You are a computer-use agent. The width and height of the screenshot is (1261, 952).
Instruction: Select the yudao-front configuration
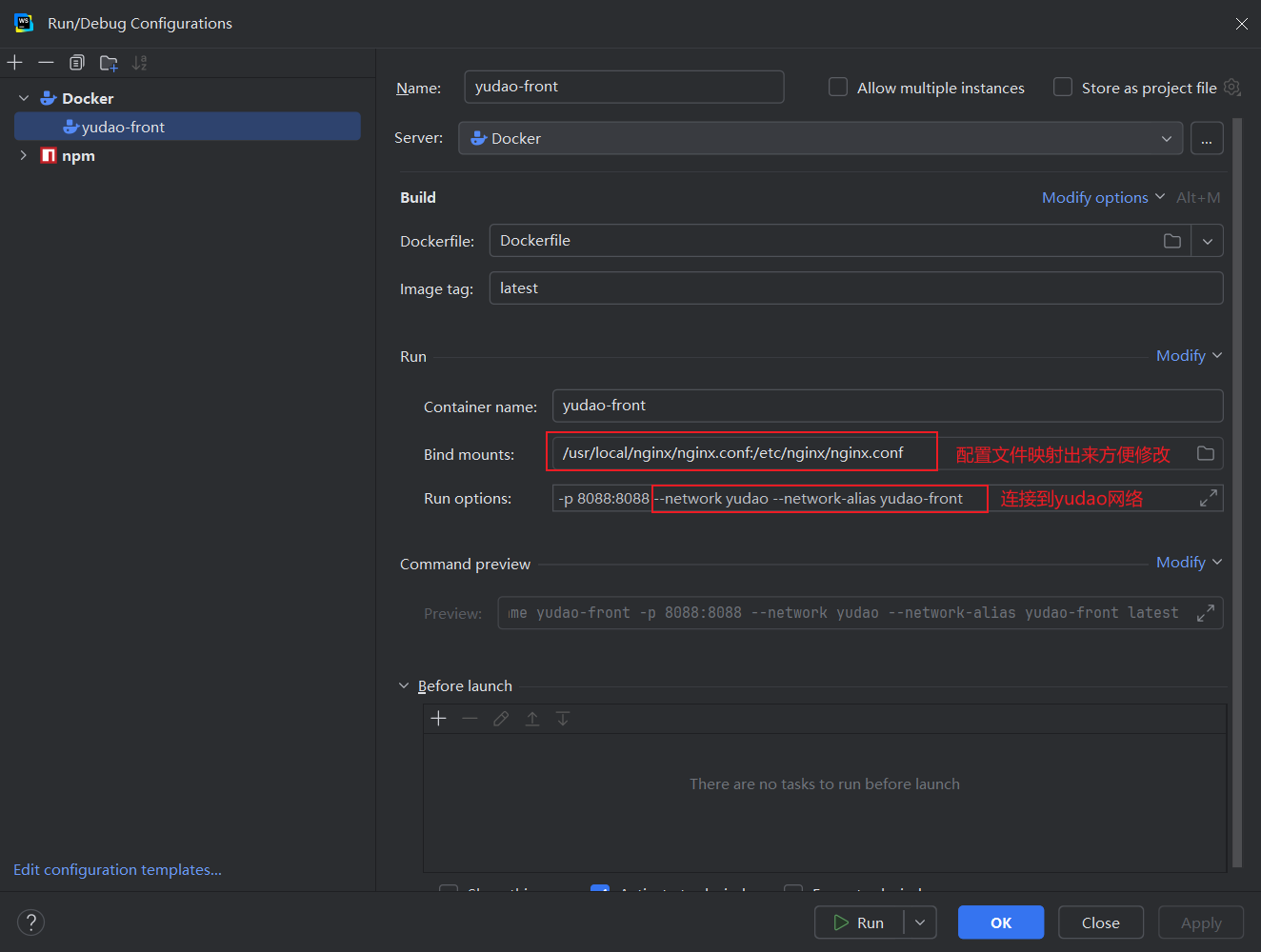click(188, 127)
